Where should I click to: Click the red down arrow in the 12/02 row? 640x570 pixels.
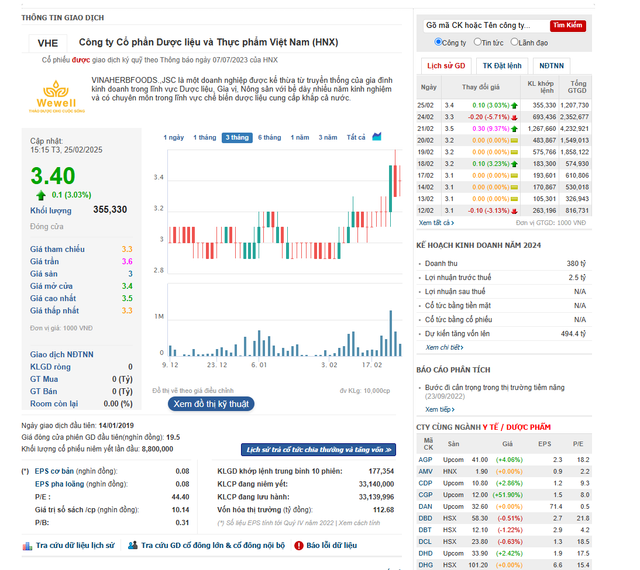click(514, 211)
